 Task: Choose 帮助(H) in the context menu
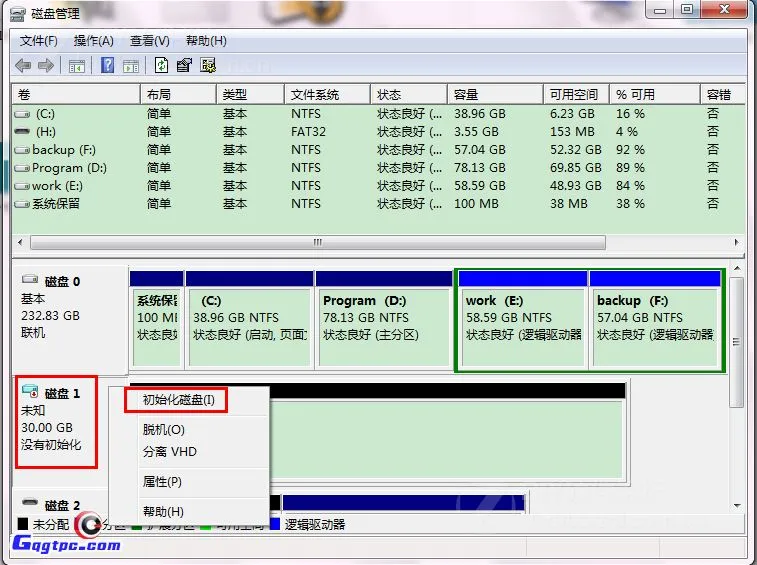tap(163, 511)
